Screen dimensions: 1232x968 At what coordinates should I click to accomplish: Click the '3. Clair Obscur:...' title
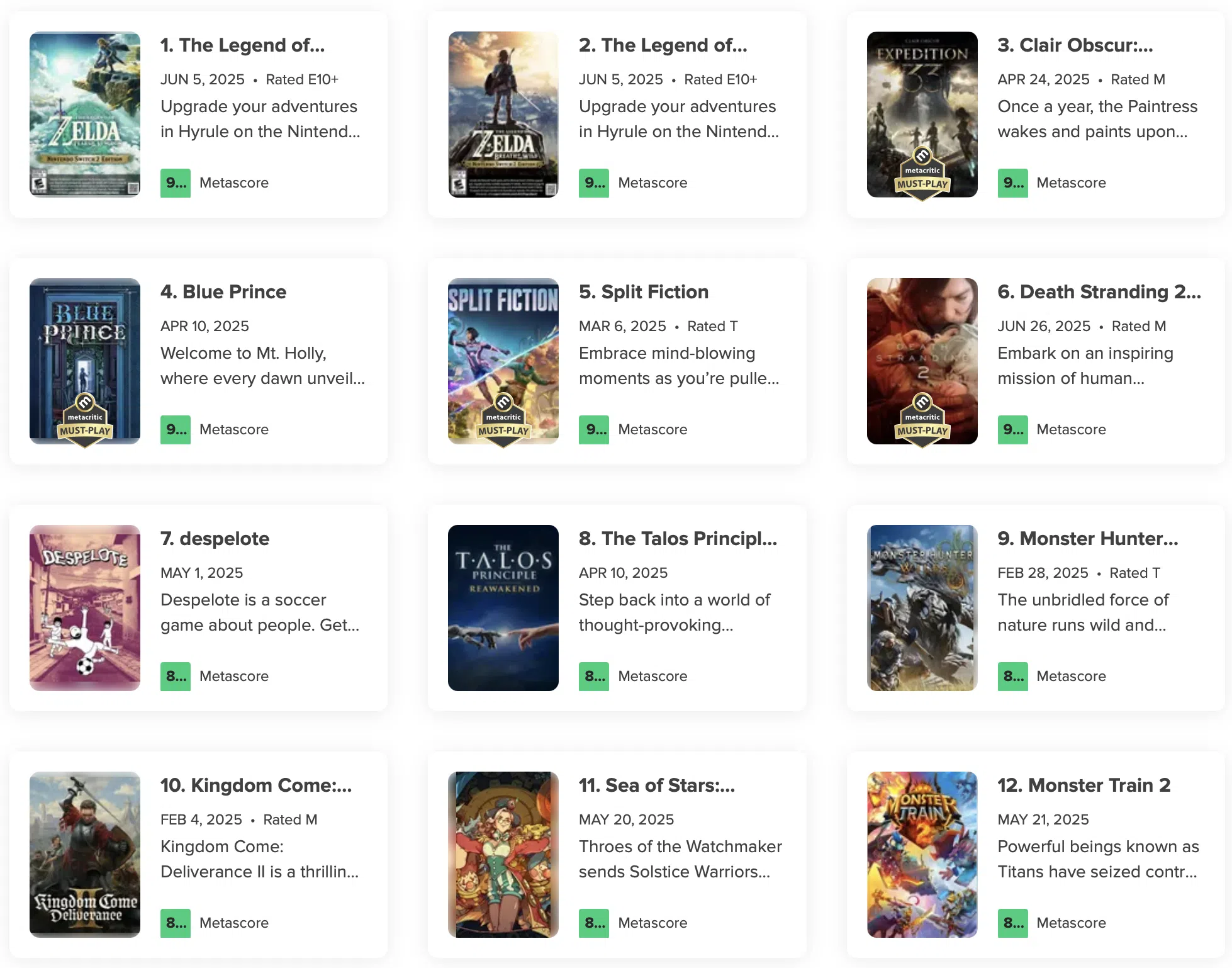click(1075, 45)
